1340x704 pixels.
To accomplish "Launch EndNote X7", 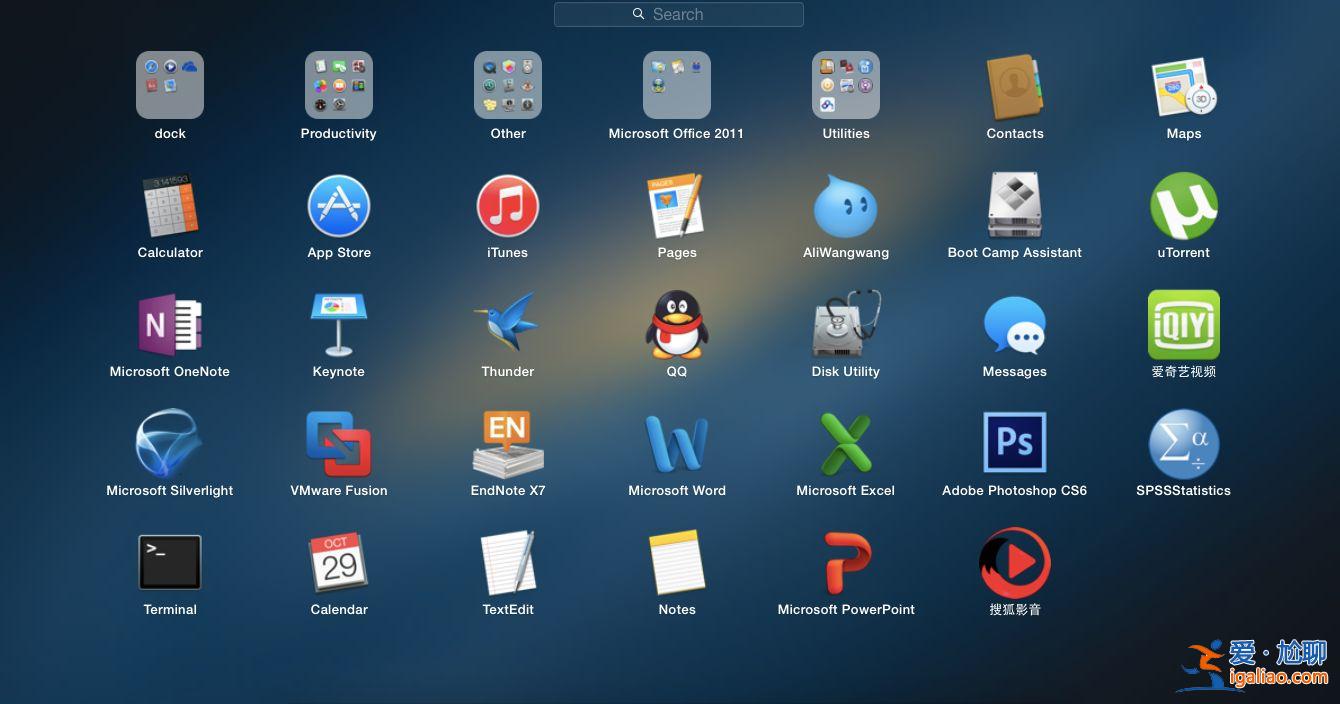I will (508, 444).
